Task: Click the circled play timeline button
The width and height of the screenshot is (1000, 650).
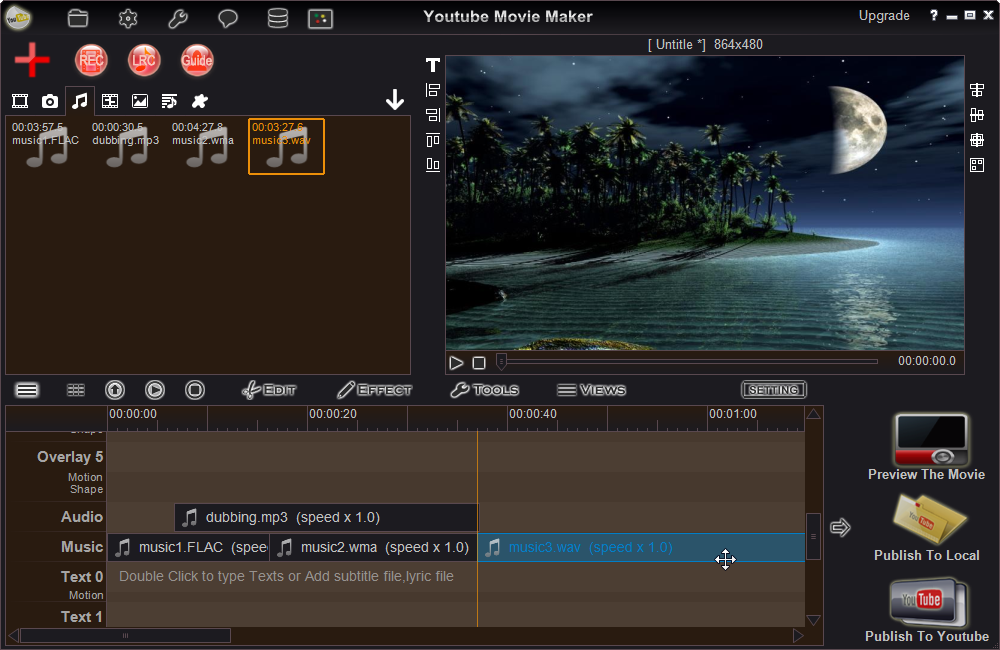Action: click(155, 390)
